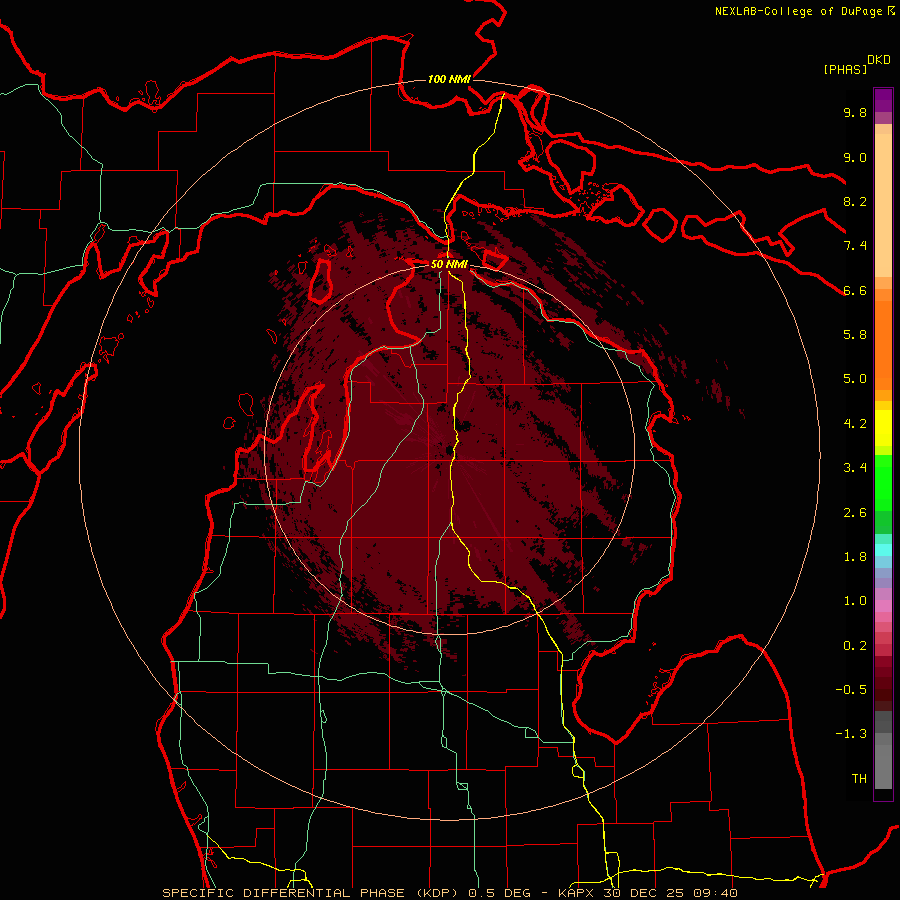Click the 1.0 legend value
The height and width of the screenshot is (900, 900).
pos(855,601)
